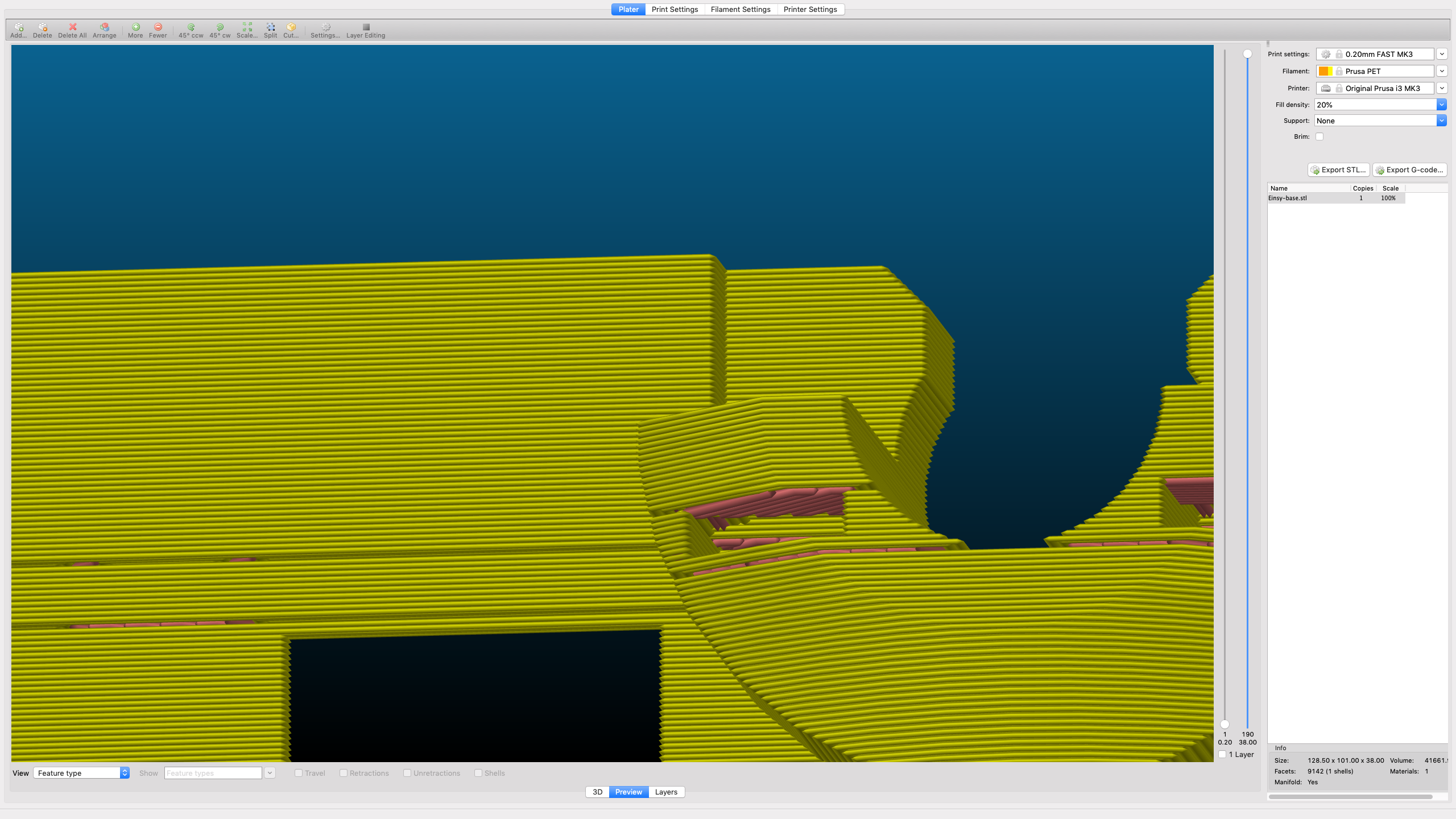Switch to the Layers view tab
This screenshot has width=1456, height=819.
(x=666, y=792)
